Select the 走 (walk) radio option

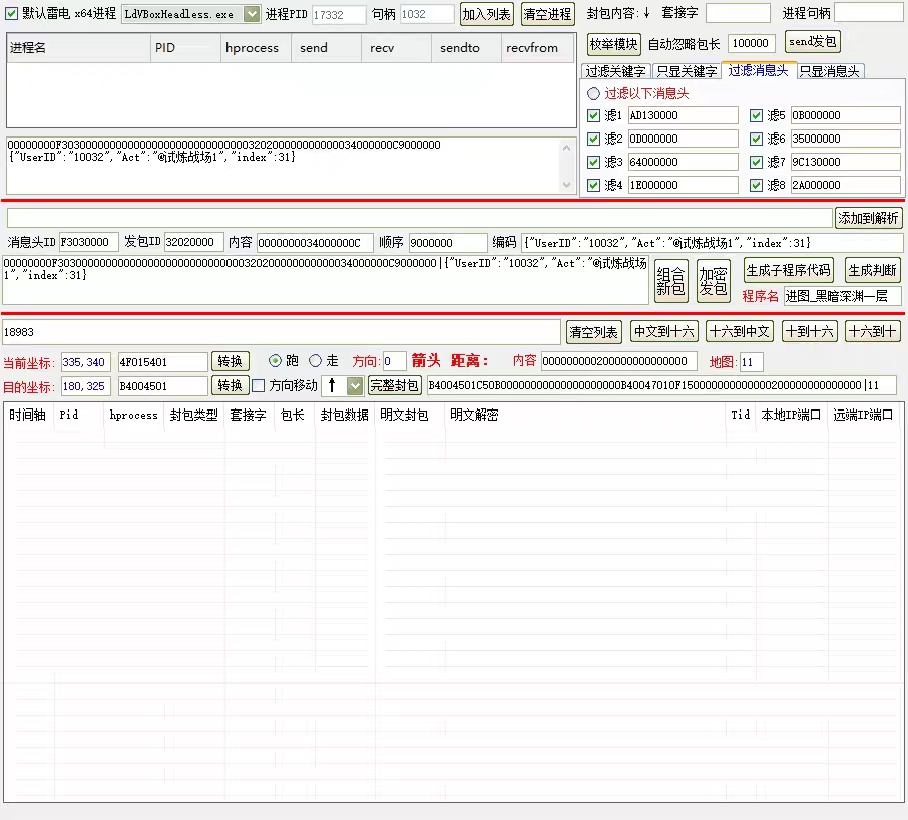[316, 361]
